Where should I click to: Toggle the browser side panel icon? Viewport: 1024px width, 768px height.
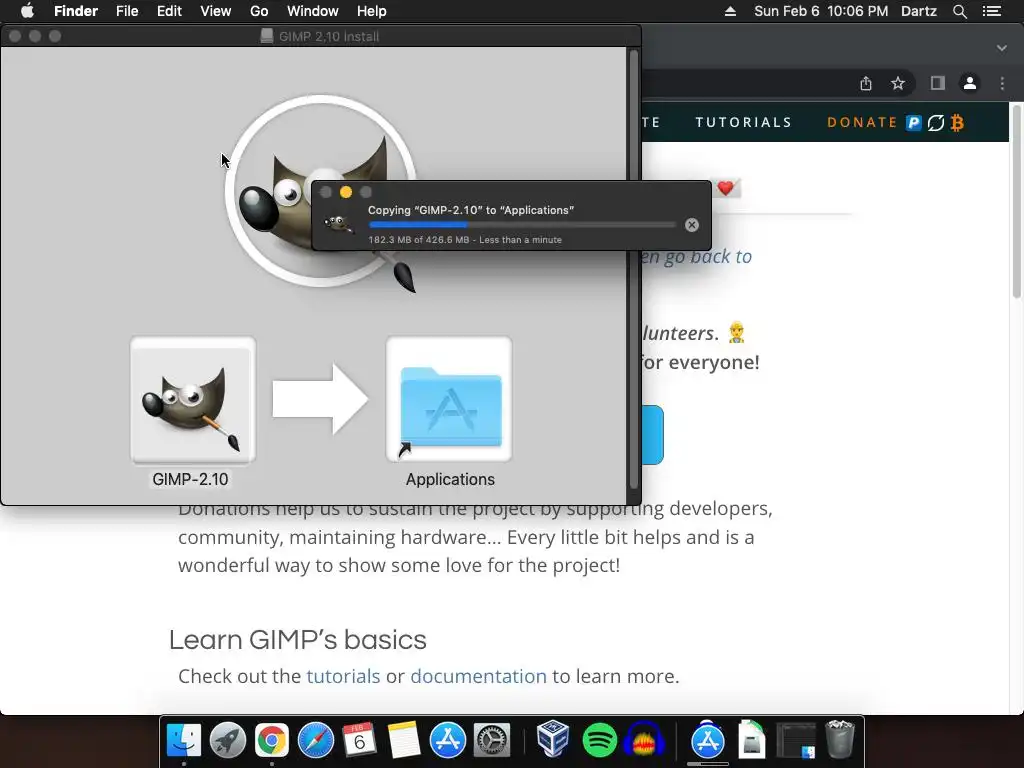tap(938, 83)
